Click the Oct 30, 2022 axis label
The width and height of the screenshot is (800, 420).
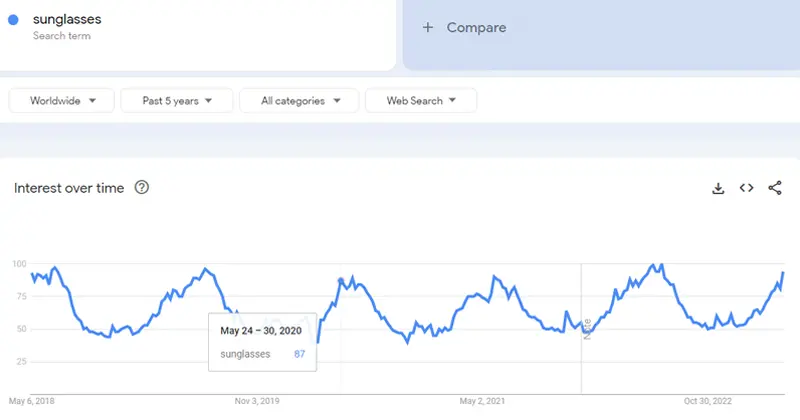click(x=708, y=401)
